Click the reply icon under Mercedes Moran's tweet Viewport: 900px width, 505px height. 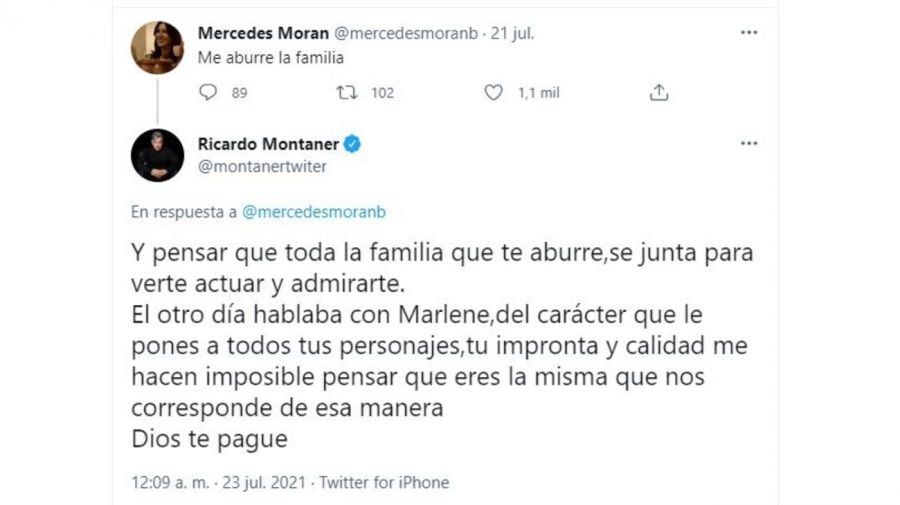tap(209, 93)
